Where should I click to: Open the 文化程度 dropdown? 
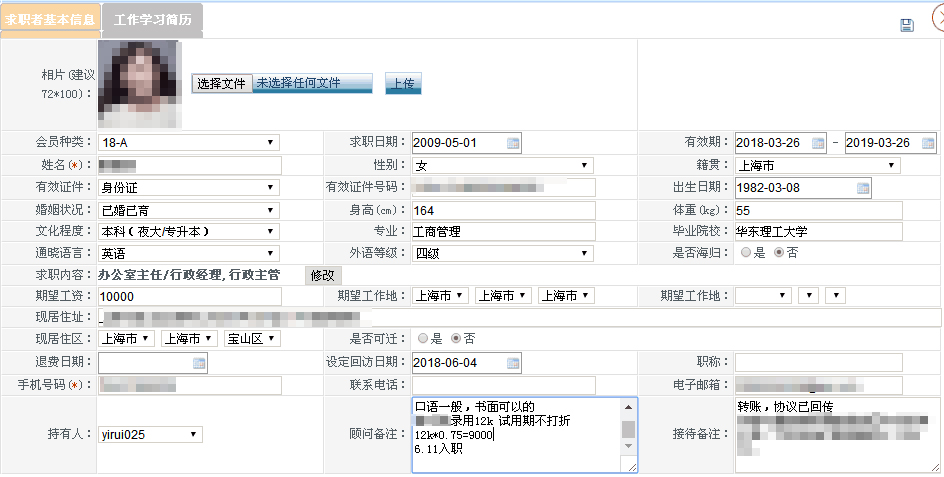tap(188, 231)
